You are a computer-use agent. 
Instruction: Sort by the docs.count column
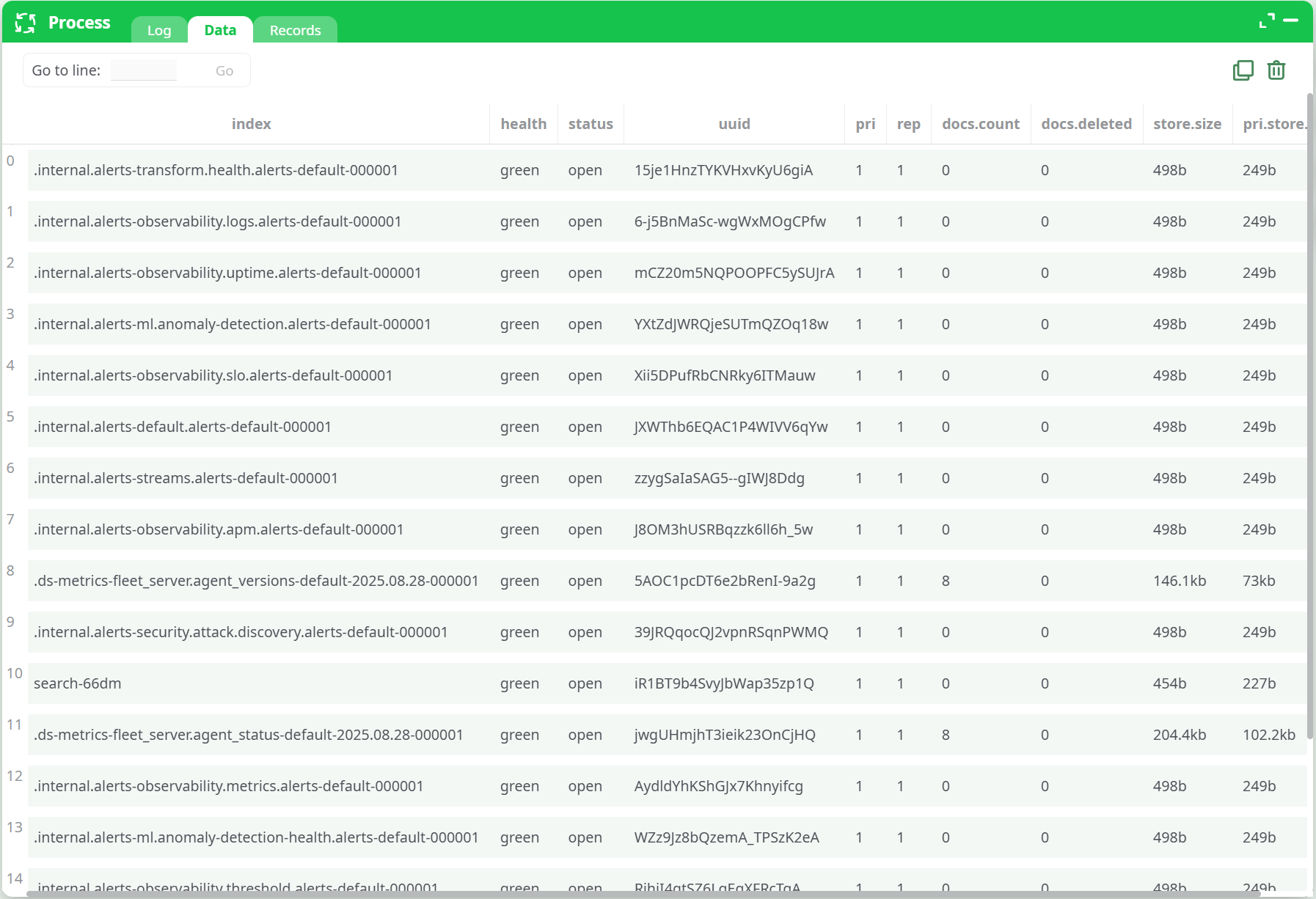pyautogui.click(x=981, y=123)
